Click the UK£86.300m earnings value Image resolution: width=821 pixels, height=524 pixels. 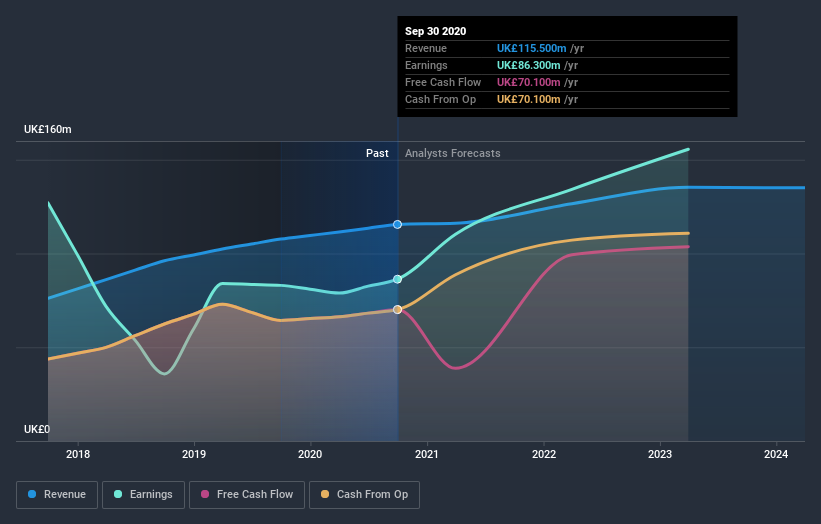(x=528, y=65)
